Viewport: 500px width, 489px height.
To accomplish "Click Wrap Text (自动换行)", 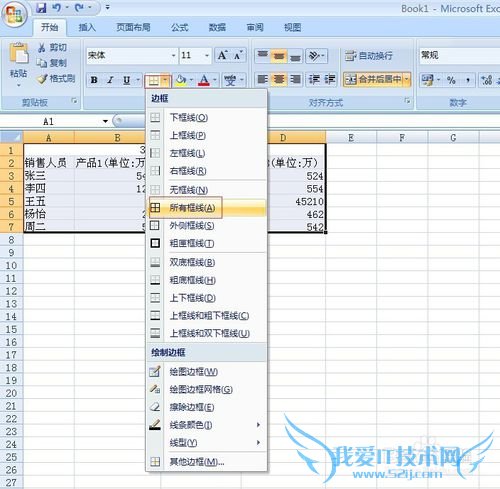I will (369, 56).
